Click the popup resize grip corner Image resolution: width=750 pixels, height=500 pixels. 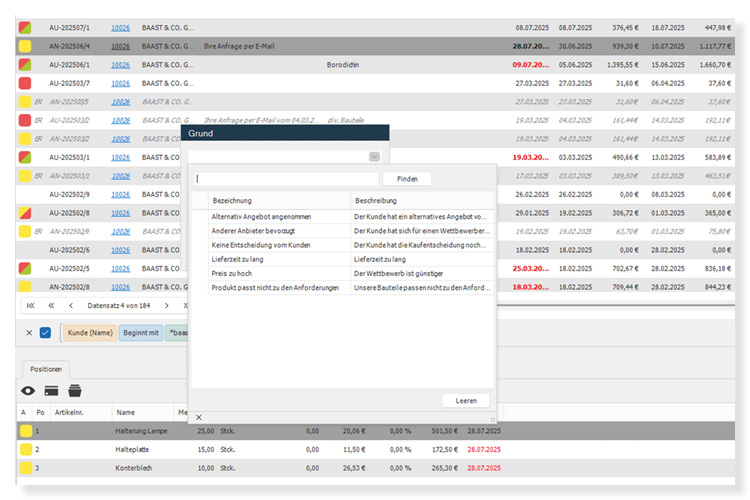492,420
